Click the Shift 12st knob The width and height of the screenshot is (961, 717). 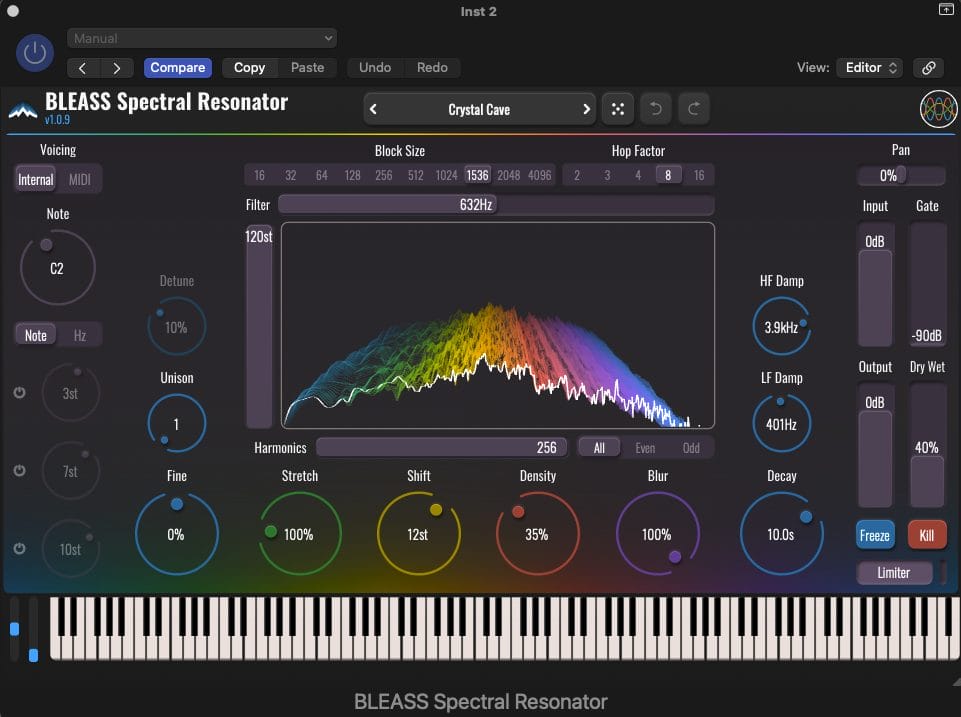(x=419, y=534)
